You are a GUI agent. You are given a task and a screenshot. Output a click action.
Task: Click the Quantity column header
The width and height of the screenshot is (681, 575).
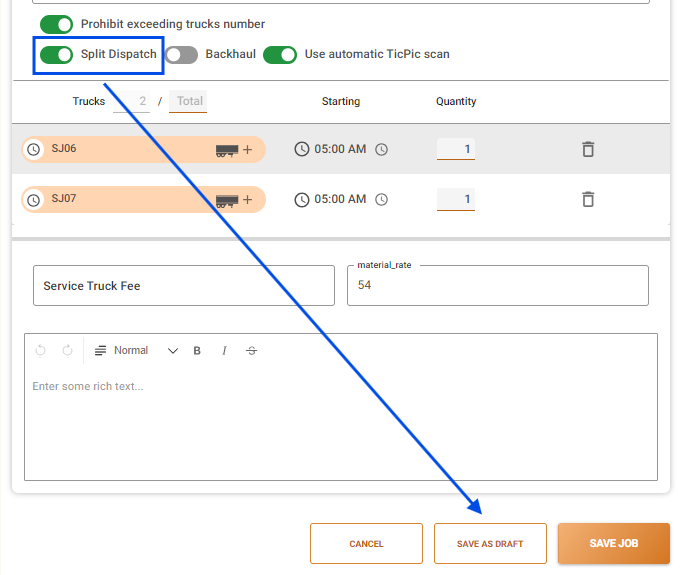tap(456, 102)
